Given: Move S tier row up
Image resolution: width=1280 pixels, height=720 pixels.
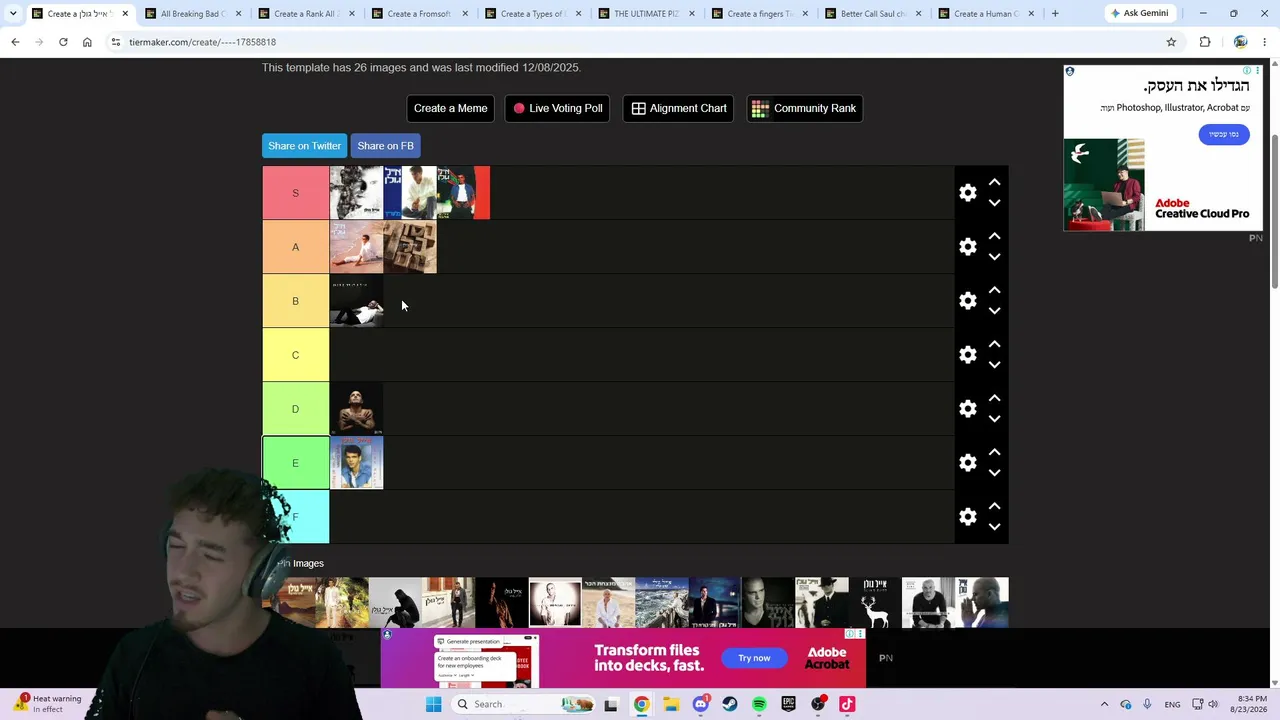Looking at the screenshot, I should [x=994, y=183].
